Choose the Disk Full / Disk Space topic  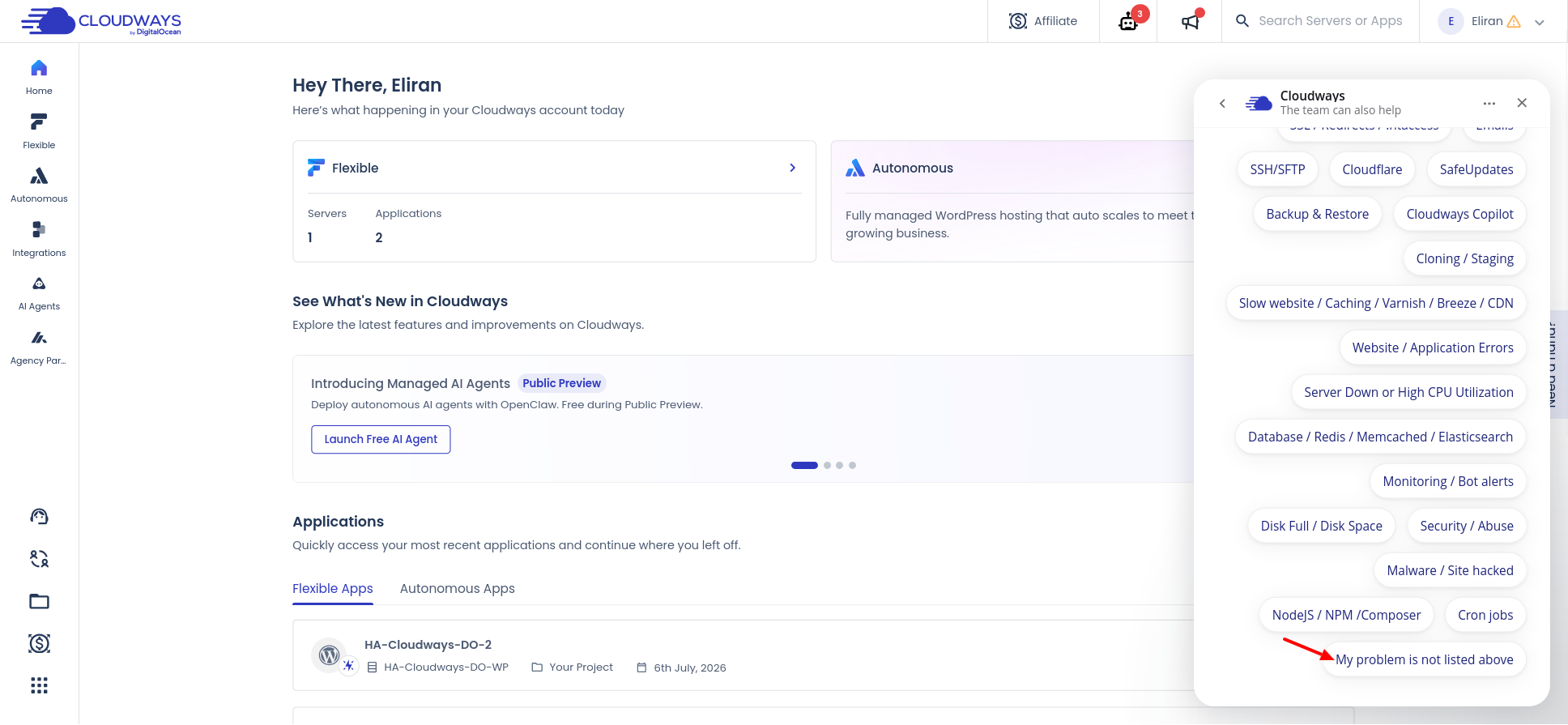[x=1322, y=526]
